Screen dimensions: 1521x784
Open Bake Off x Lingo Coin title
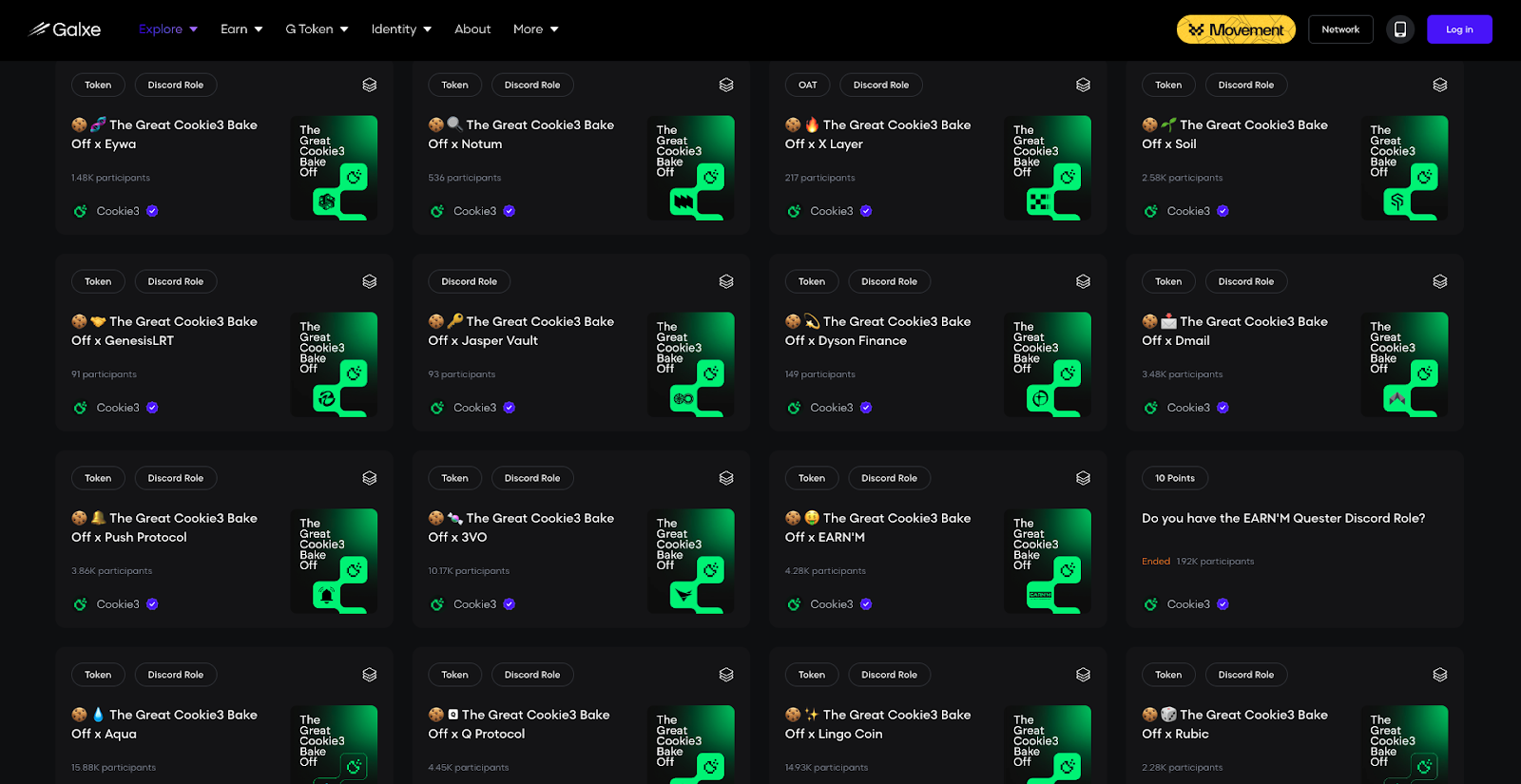tap(878, 725)
